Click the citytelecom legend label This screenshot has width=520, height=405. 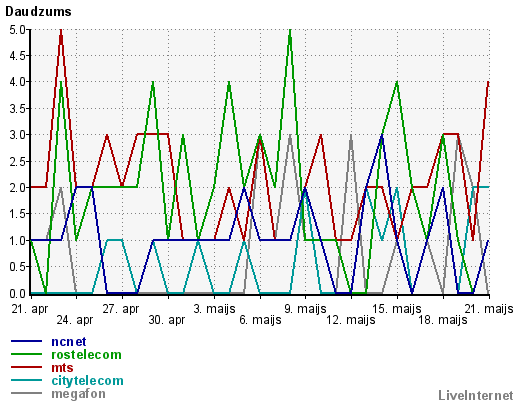87,381
